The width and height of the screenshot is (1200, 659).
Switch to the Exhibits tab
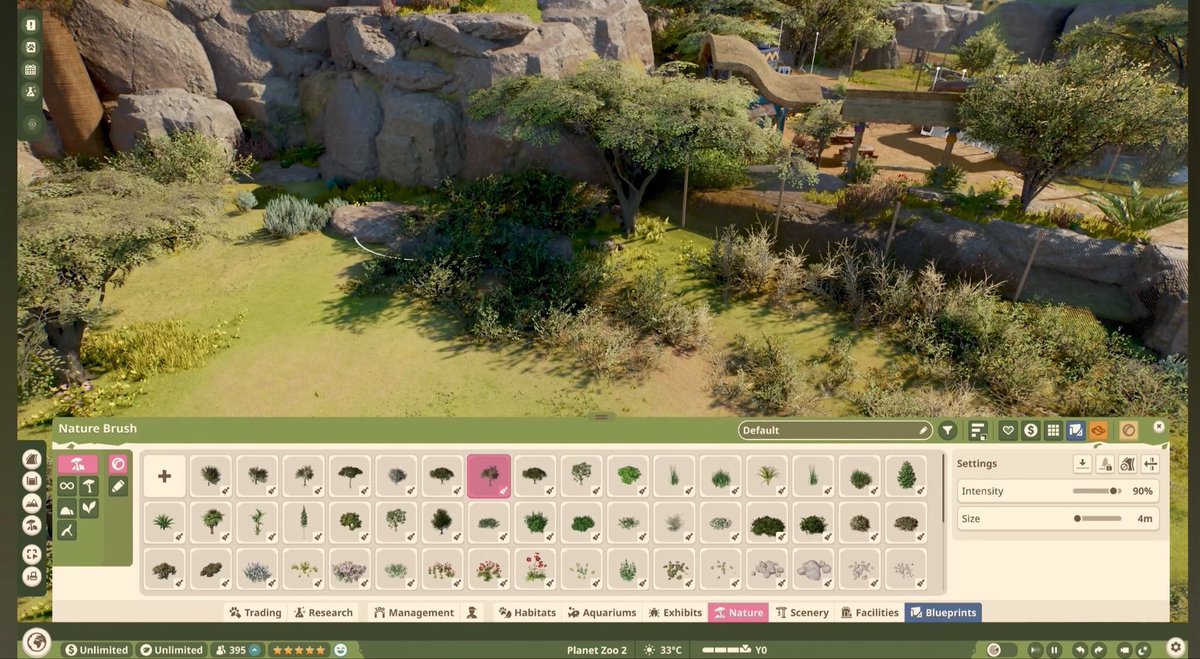(x=675, y=613)
